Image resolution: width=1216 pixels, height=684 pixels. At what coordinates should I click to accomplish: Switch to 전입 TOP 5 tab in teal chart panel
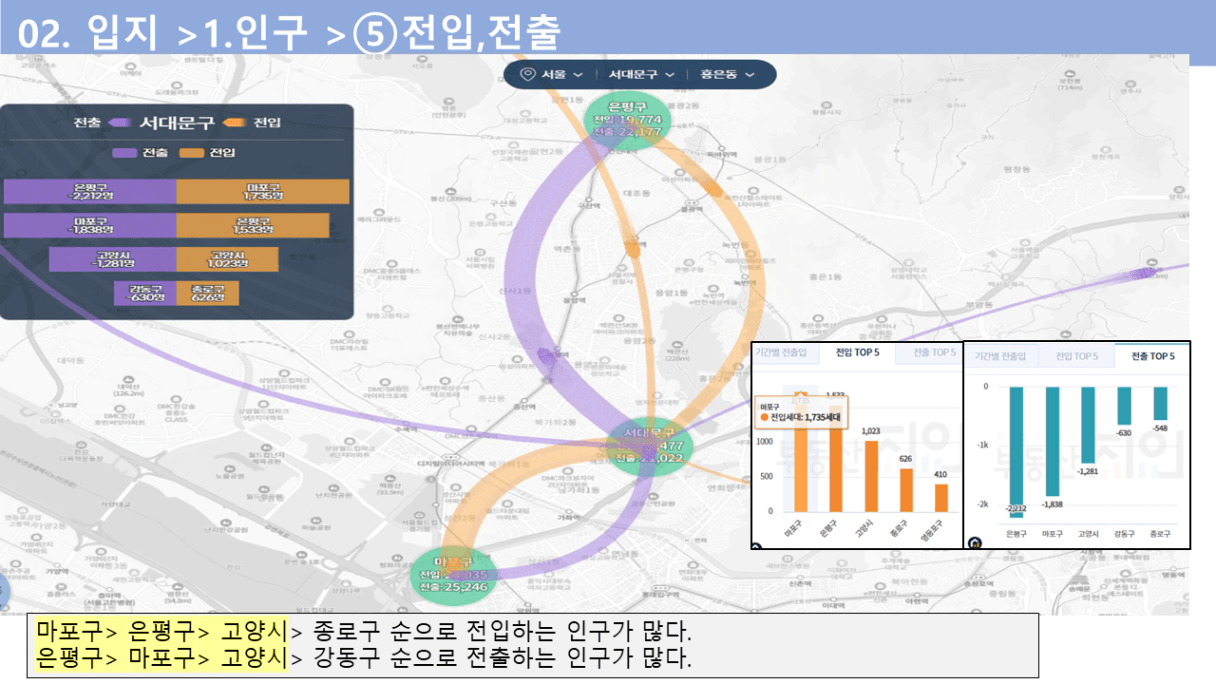tap(1075, 355)
